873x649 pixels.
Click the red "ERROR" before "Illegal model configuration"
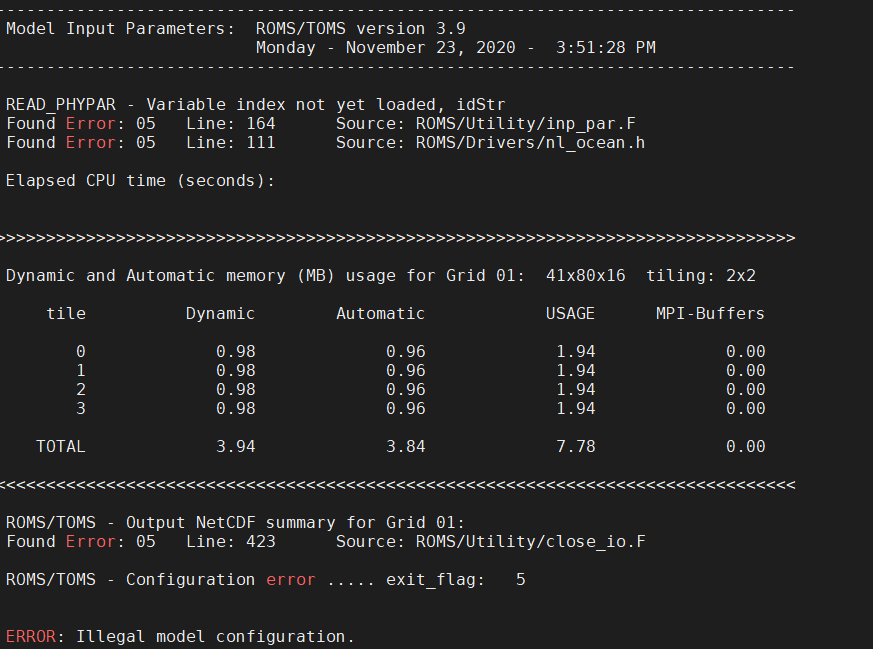(x=30, y=636)
